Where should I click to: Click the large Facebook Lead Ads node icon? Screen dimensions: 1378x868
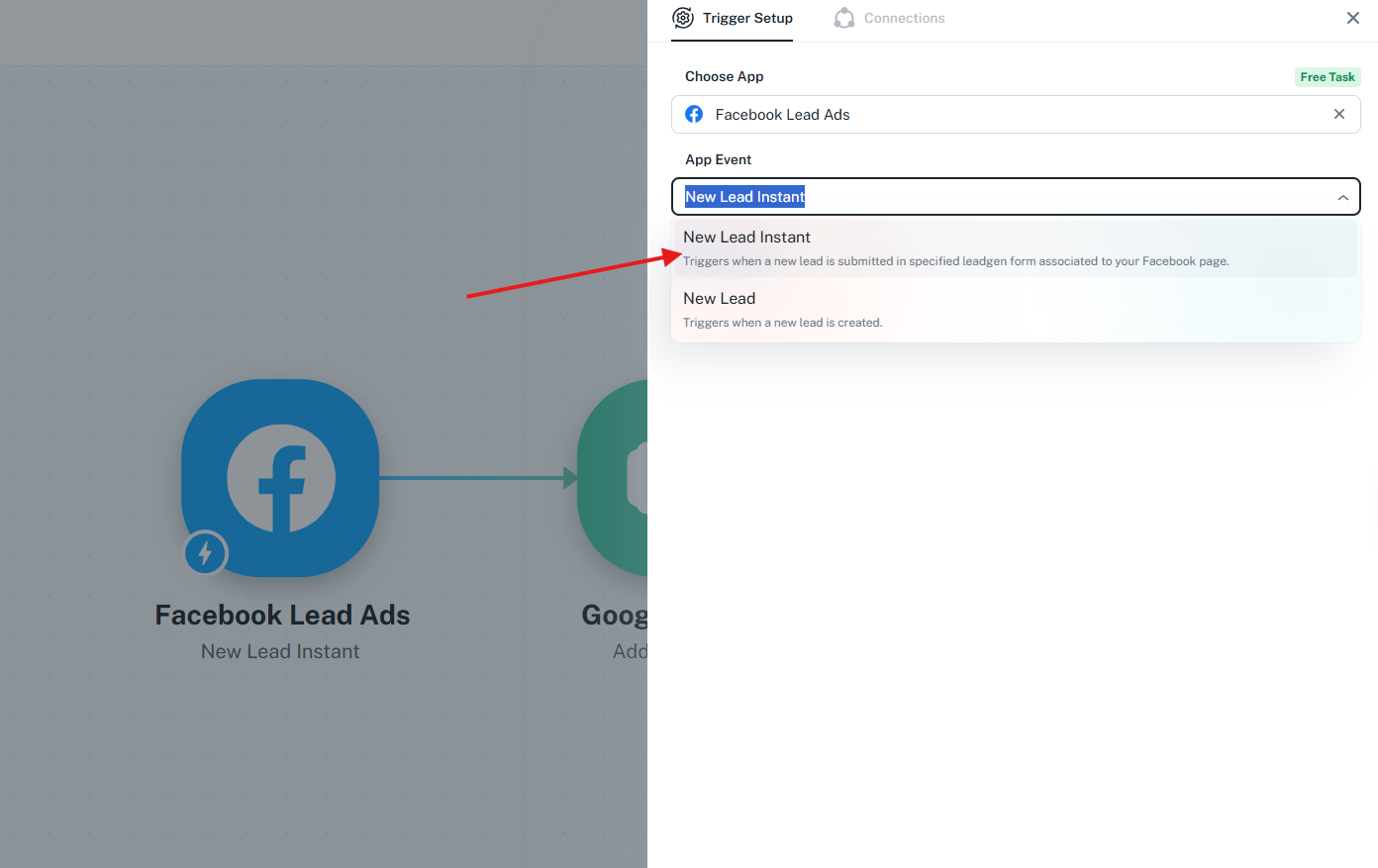[280, 478]
